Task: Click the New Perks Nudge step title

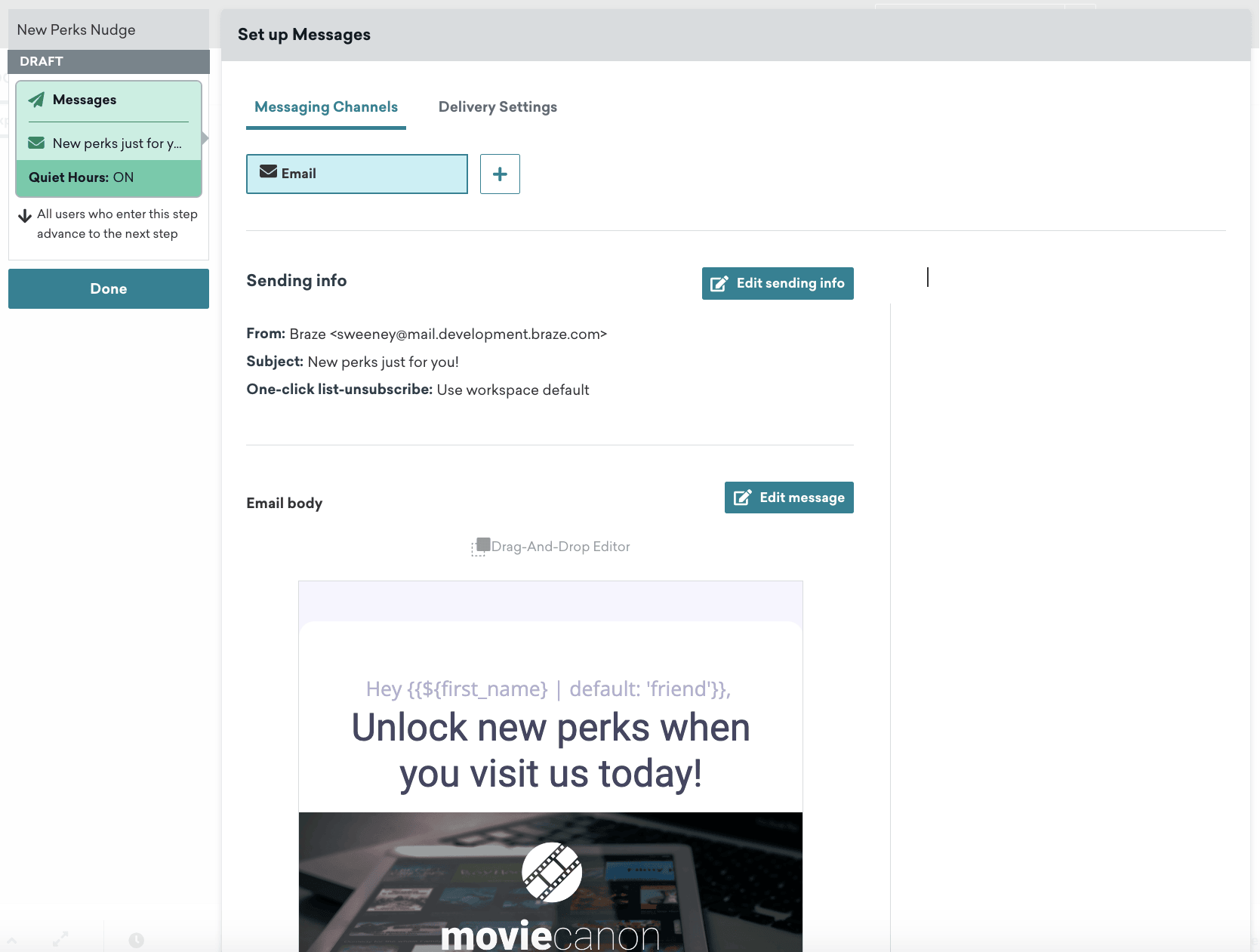Action: tap(76, 30)
